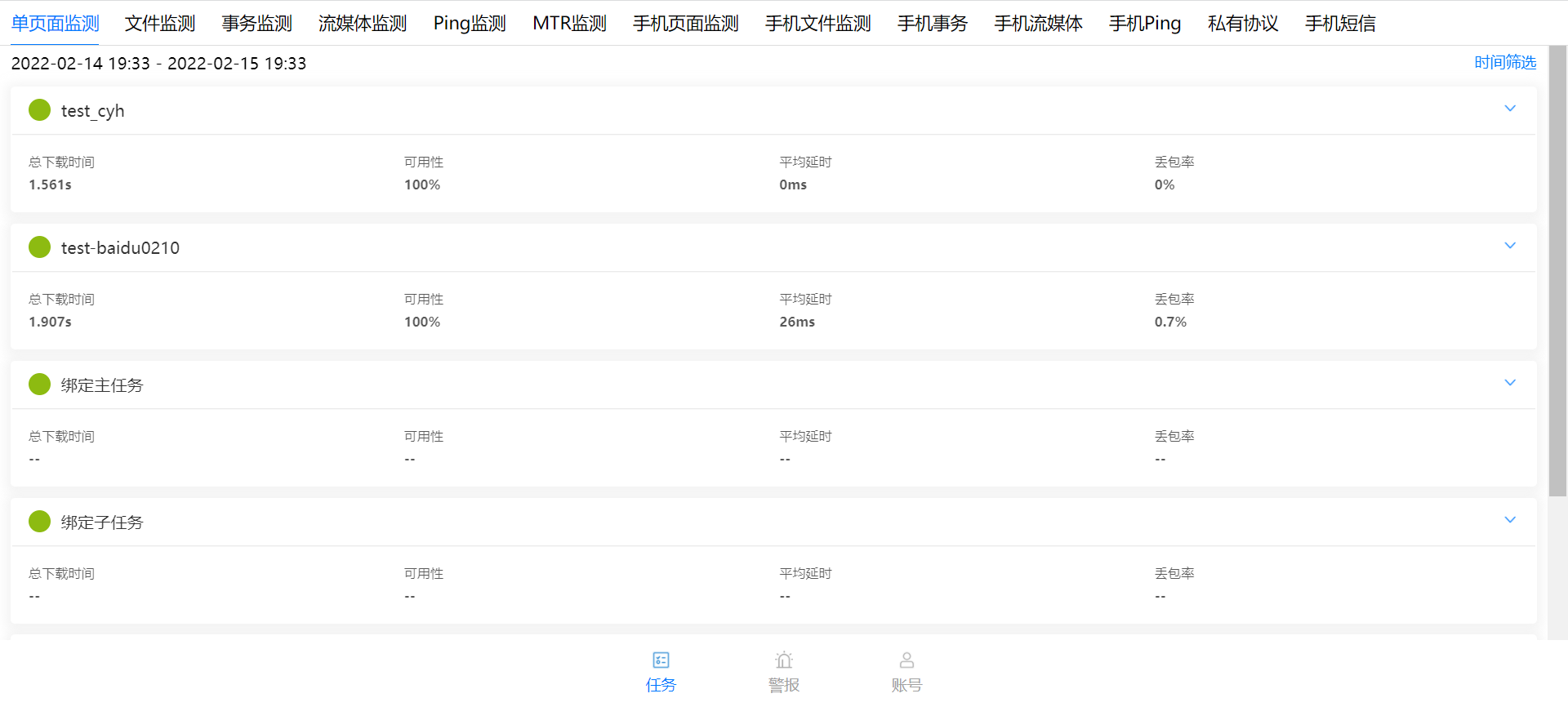Open the 账号 account icon in bottom navigation
The width and height of the screenshot is (1568, 707).
click(x=906, y=660)
